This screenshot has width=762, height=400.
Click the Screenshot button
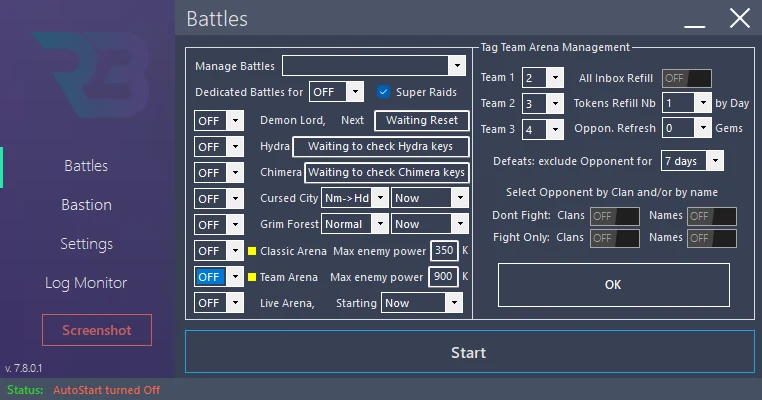[x=97, y=330]
